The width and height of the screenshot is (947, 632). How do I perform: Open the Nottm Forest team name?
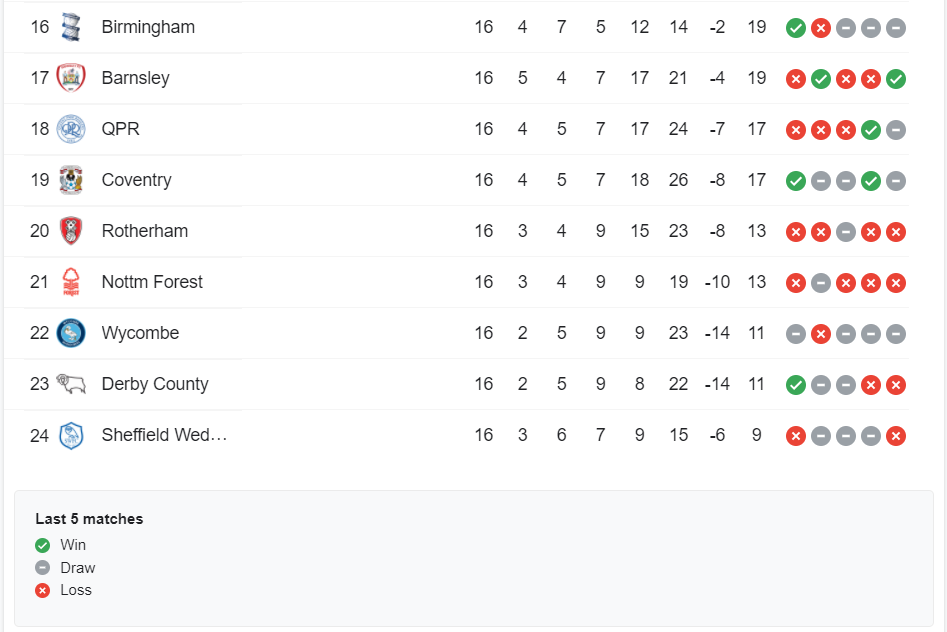(x=152, y=282)
